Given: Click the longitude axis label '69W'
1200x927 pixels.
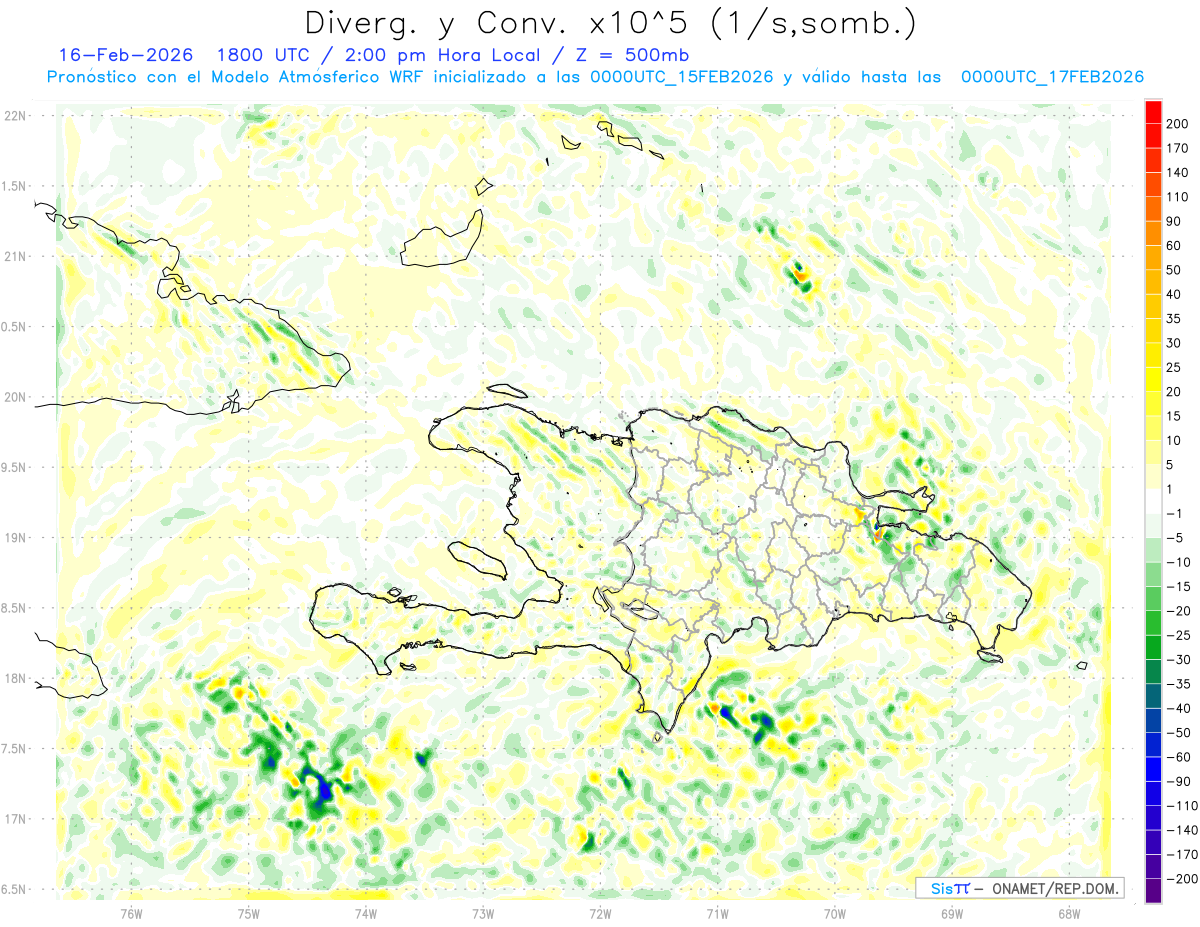Looking at the screenshot, I should pos(952,913).
